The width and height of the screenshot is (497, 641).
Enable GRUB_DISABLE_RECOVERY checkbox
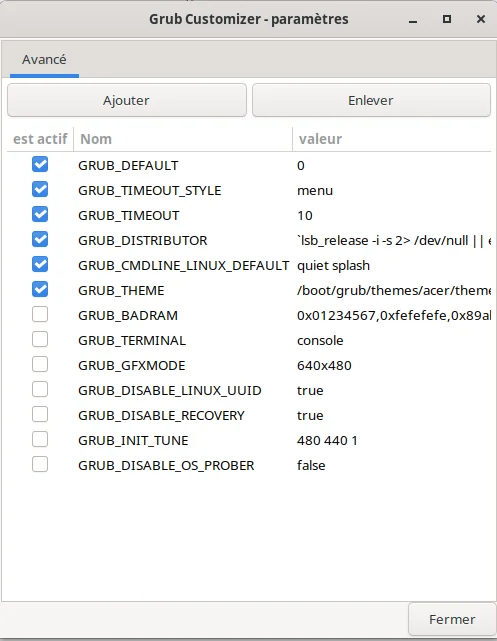click(40, 415)
